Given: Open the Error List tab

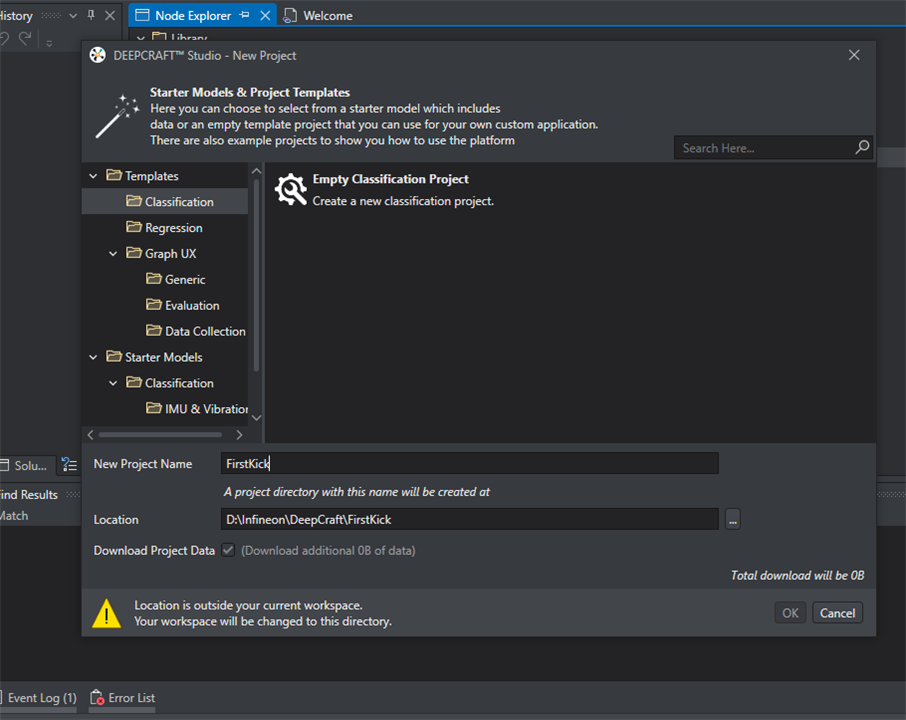Looking at the screenshot, I should click(122, 698).
